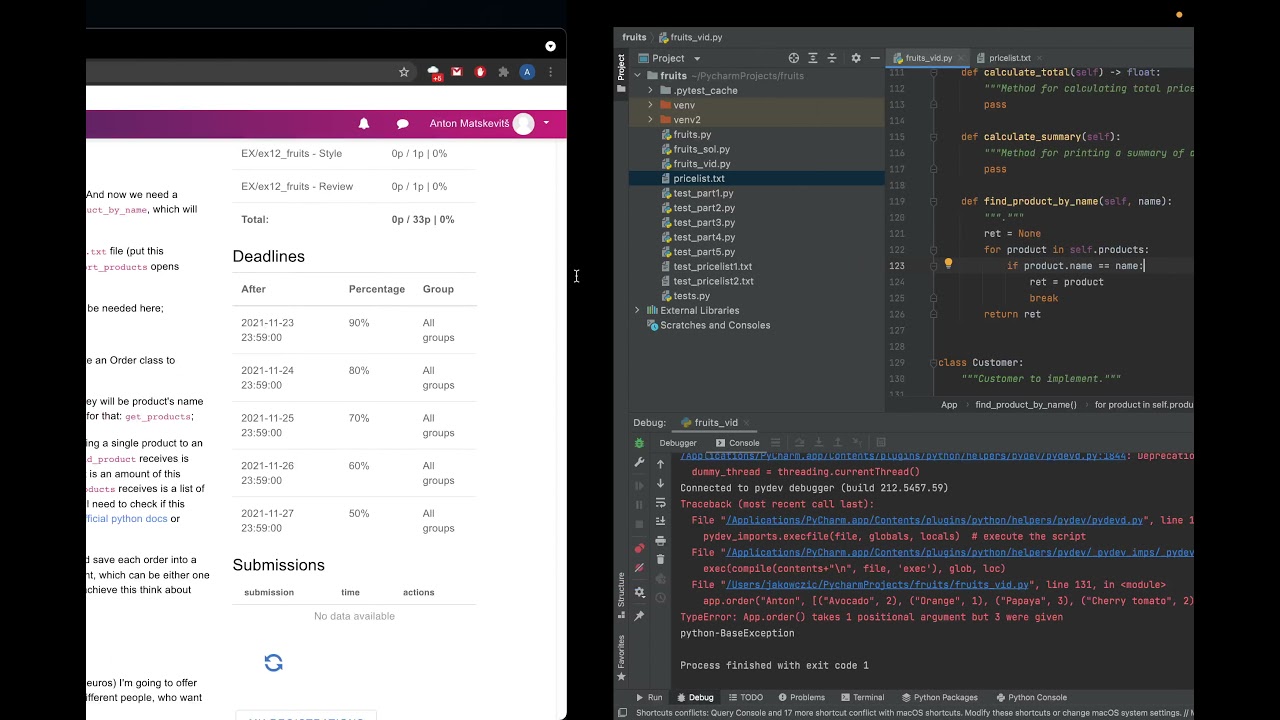This screenshot has width=1280, height=720.
Task: Click the pin tab icon in the Debug panel
Action: tap(640, 616)
